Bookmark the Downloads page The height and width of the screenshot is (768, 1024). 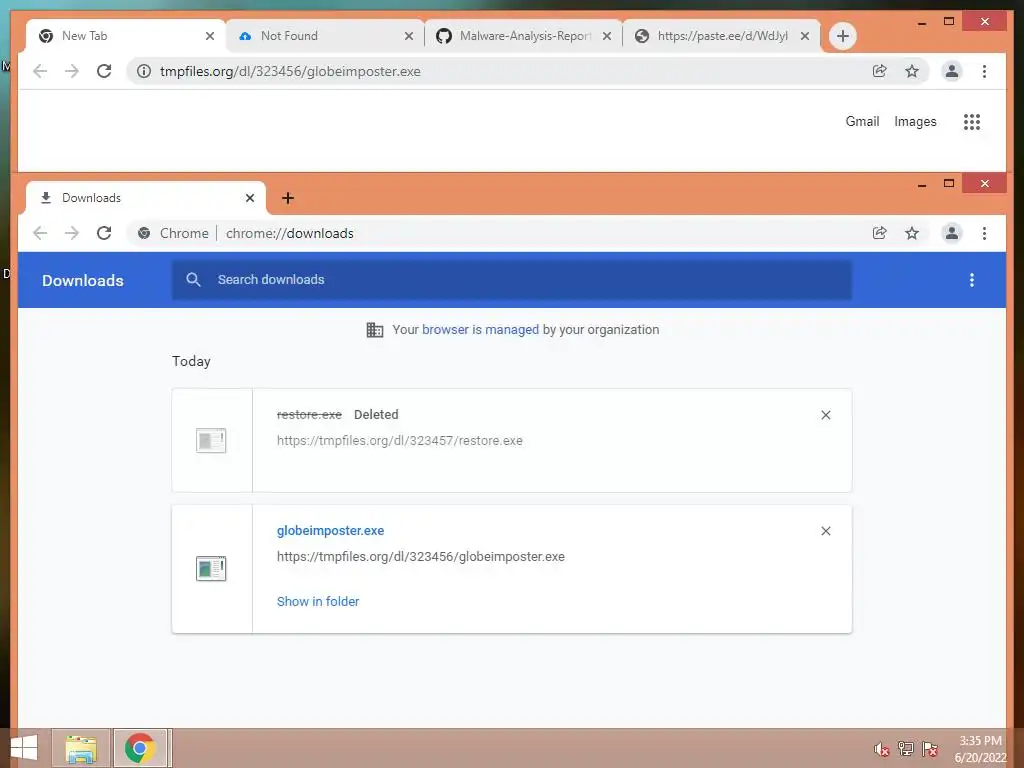coord(912,233)
